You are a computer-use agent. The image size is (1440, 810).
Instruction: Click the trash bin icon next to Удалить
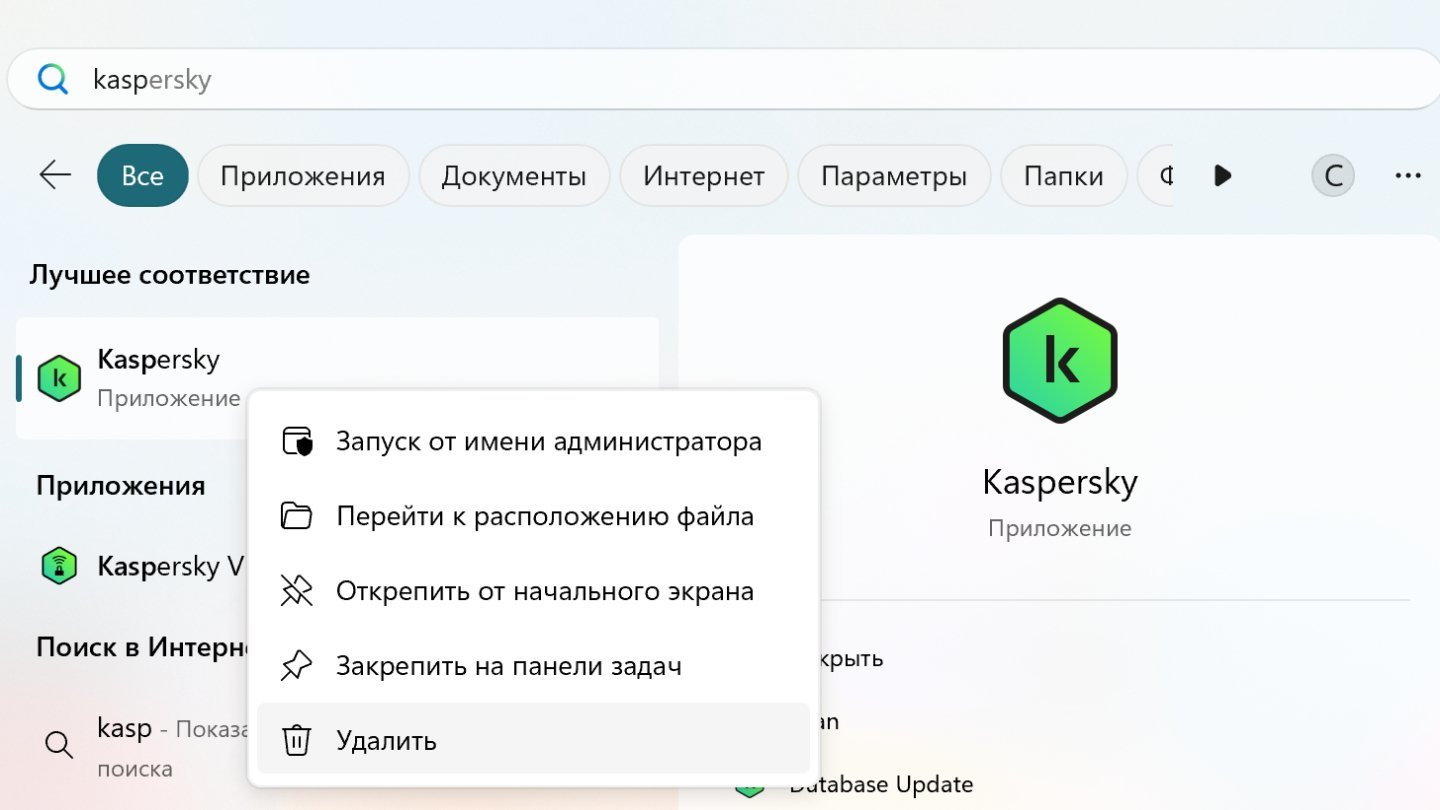(297, 741)
